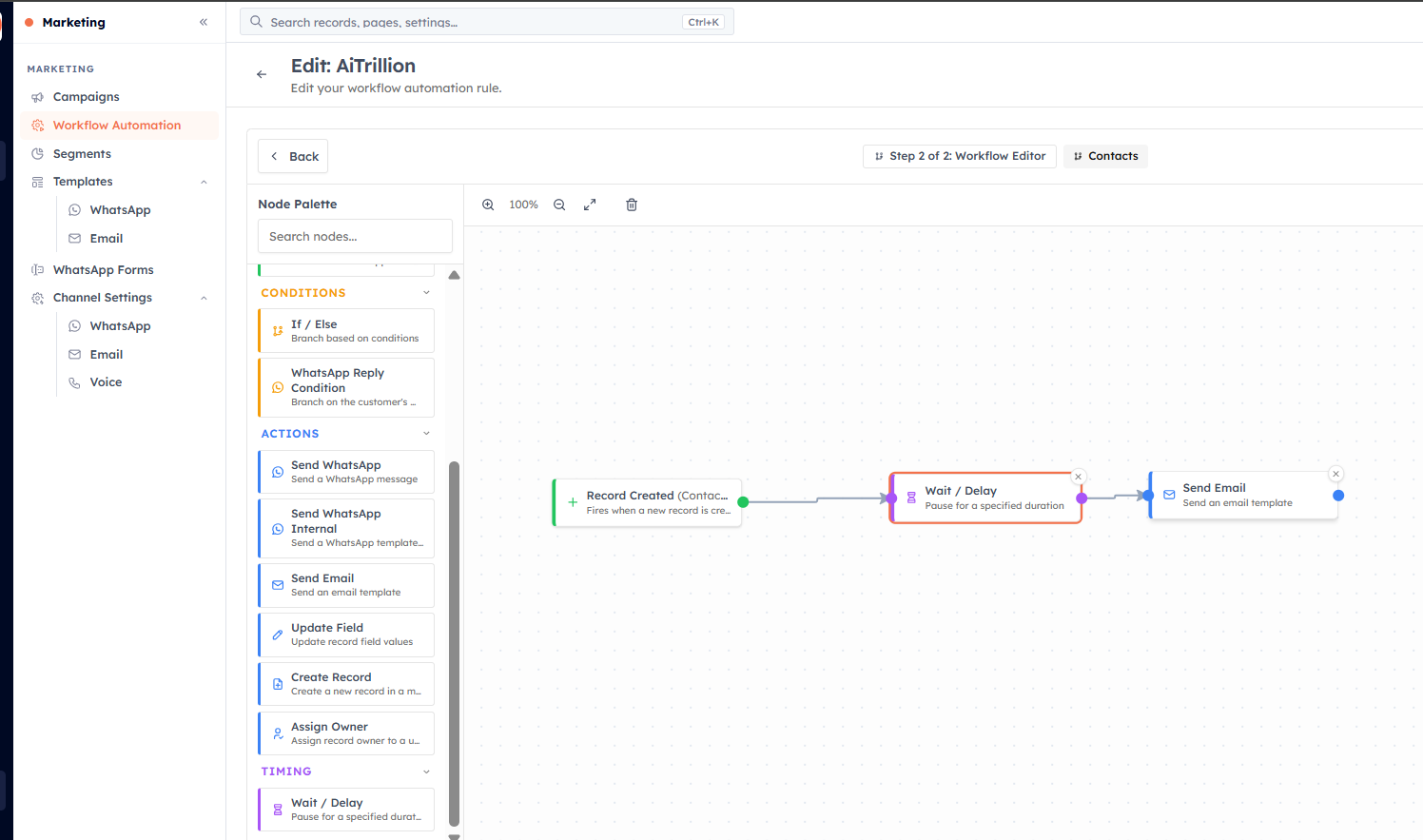Select WhatsApp Reply Condition node in palette
Image resolution: width=1423 pixels, height=840 pixels.
346,387
